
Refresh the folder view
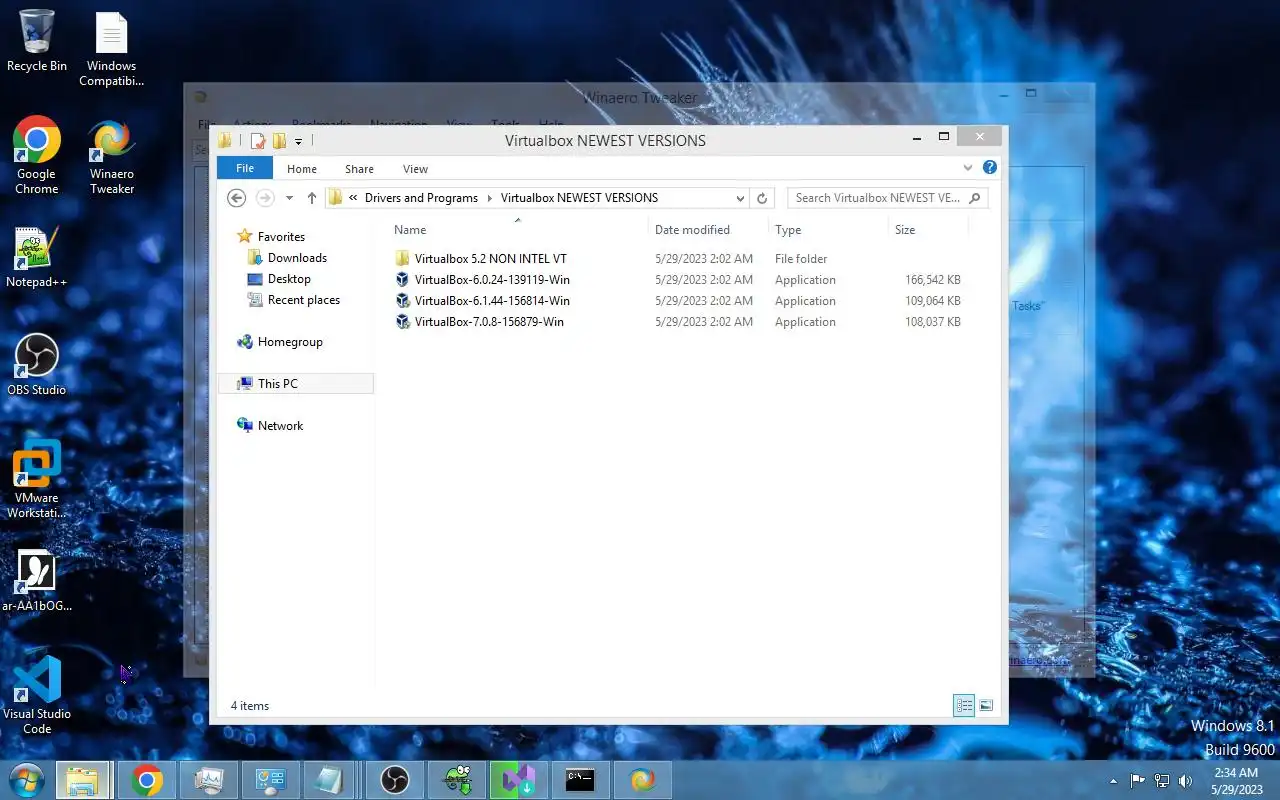pos(762,198)
